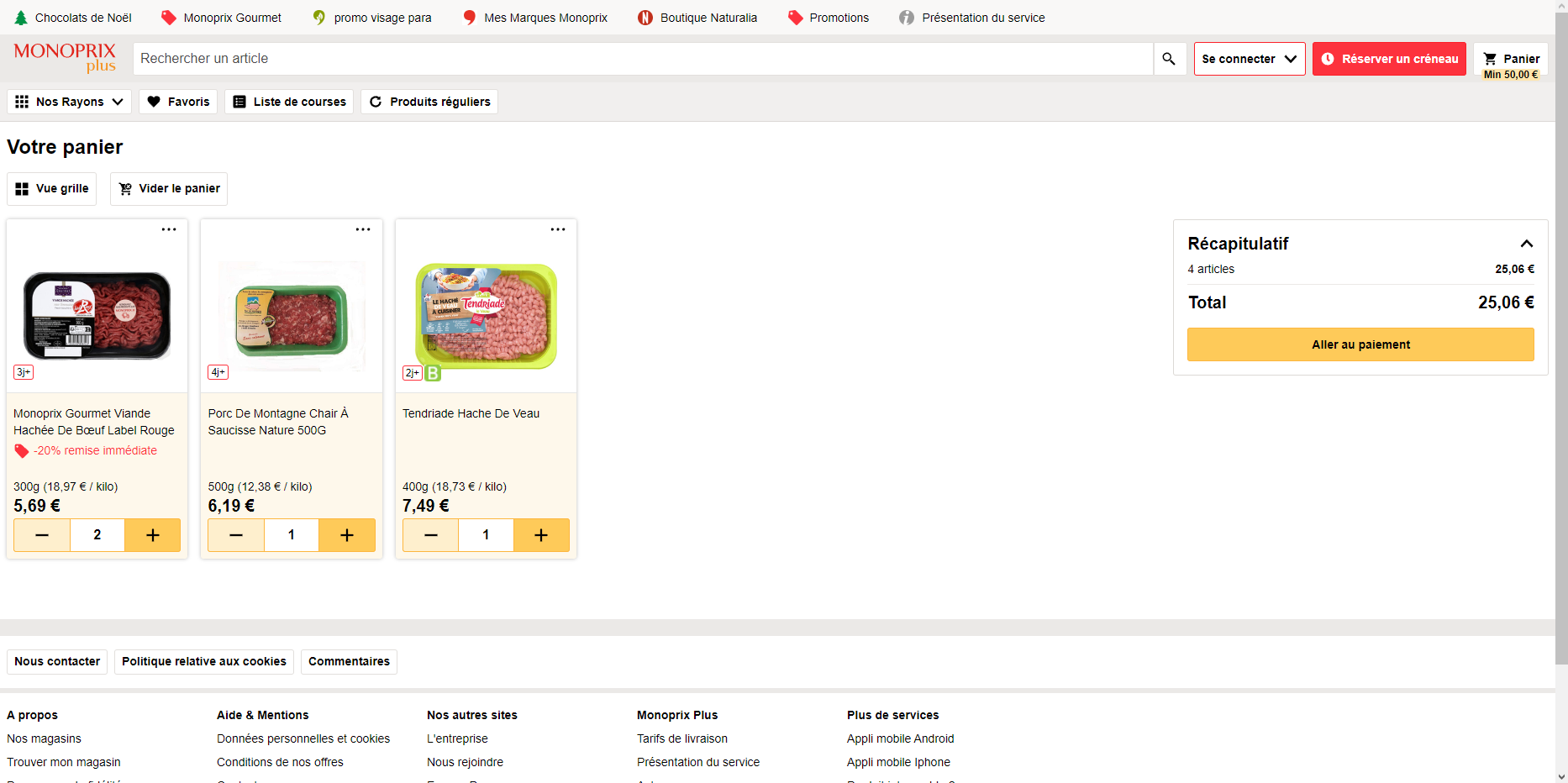1568x783 pixels.
Task: Open options menu for Tendriade card
Action: (558, 229)
